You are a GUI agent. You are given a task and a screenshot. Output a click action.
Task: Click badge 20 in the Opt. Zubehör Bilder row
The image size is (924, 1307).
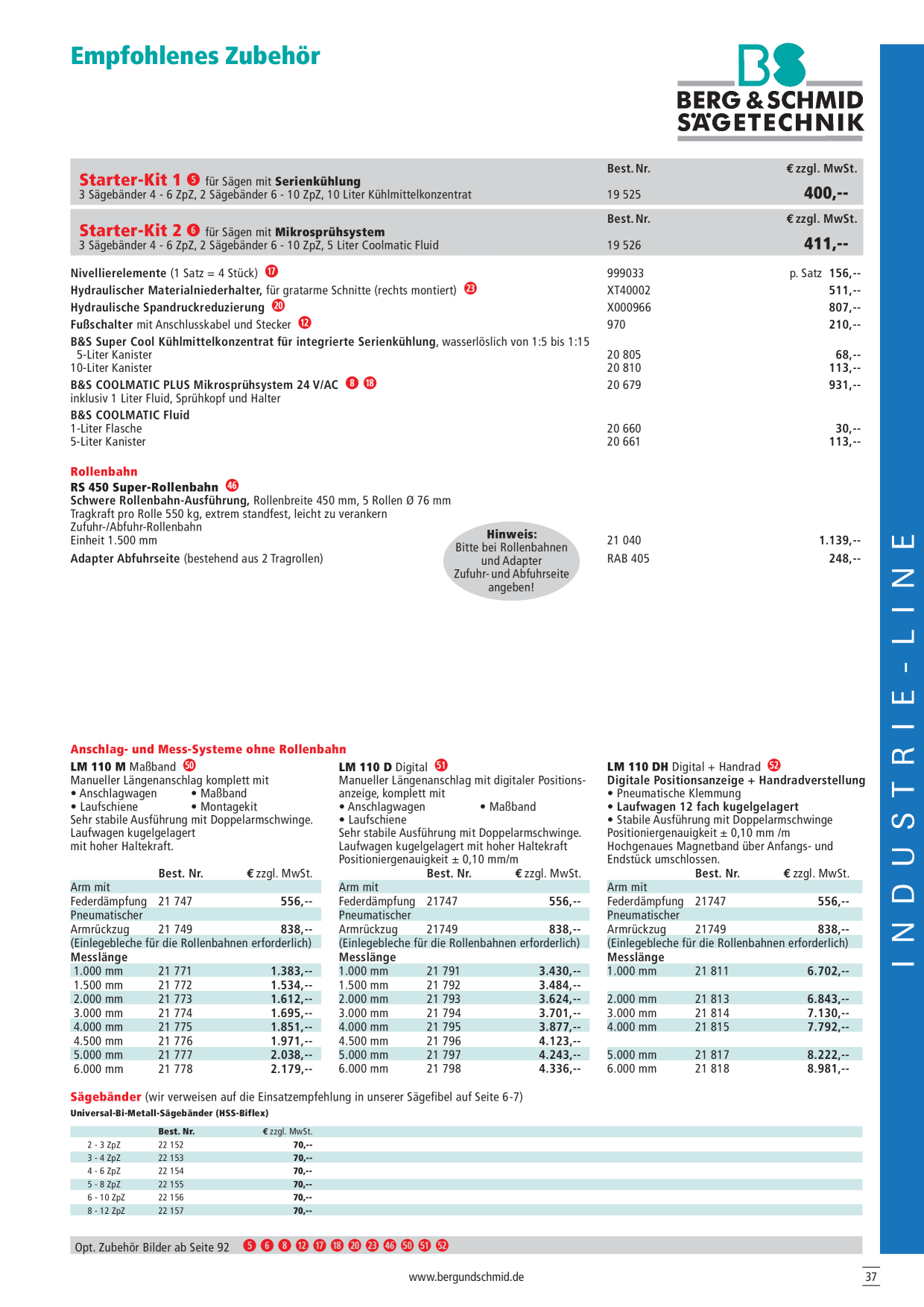pyautogui.click(x=355, y=1245)
